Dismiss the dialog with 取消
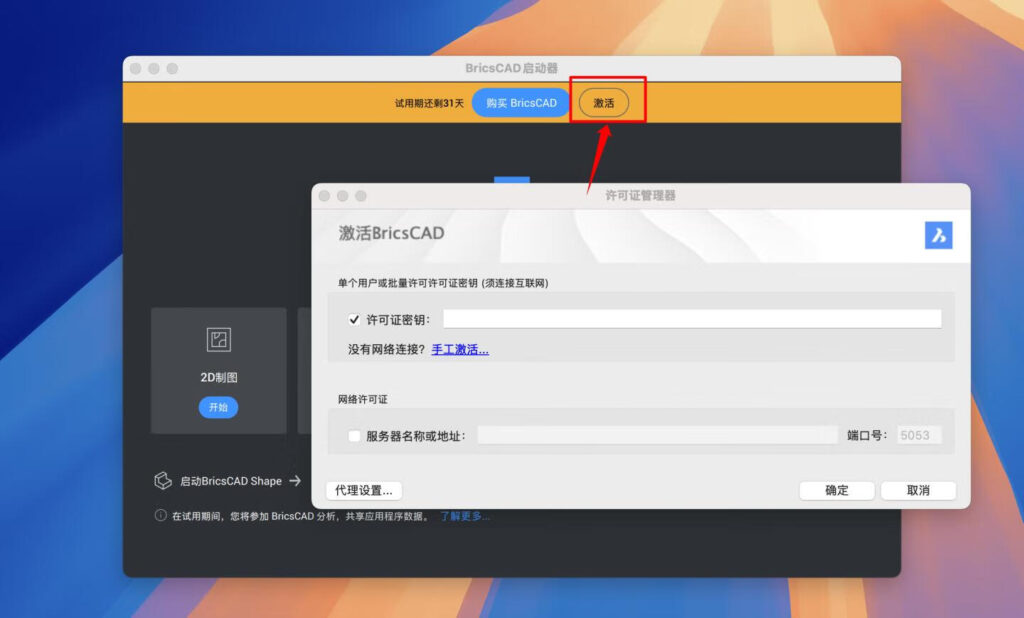1024x618 pixels. [917, 491]
